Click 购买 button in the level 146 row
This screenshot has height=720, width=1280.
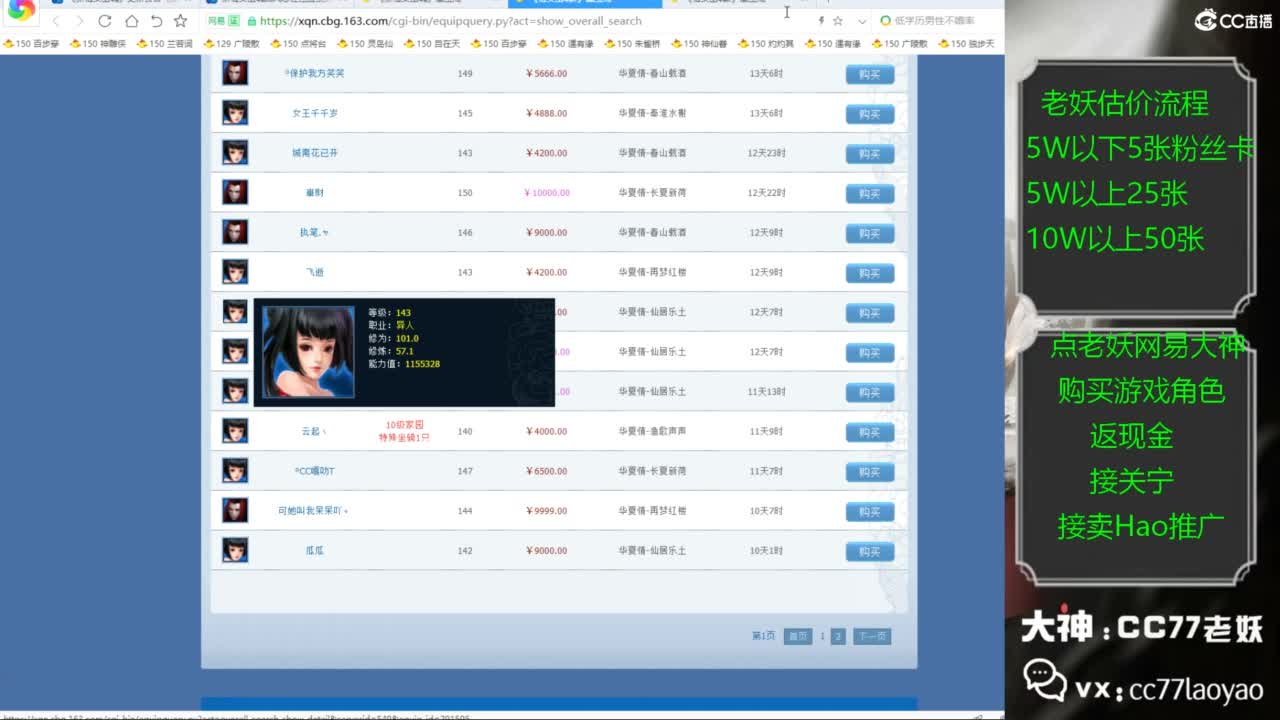870,233
